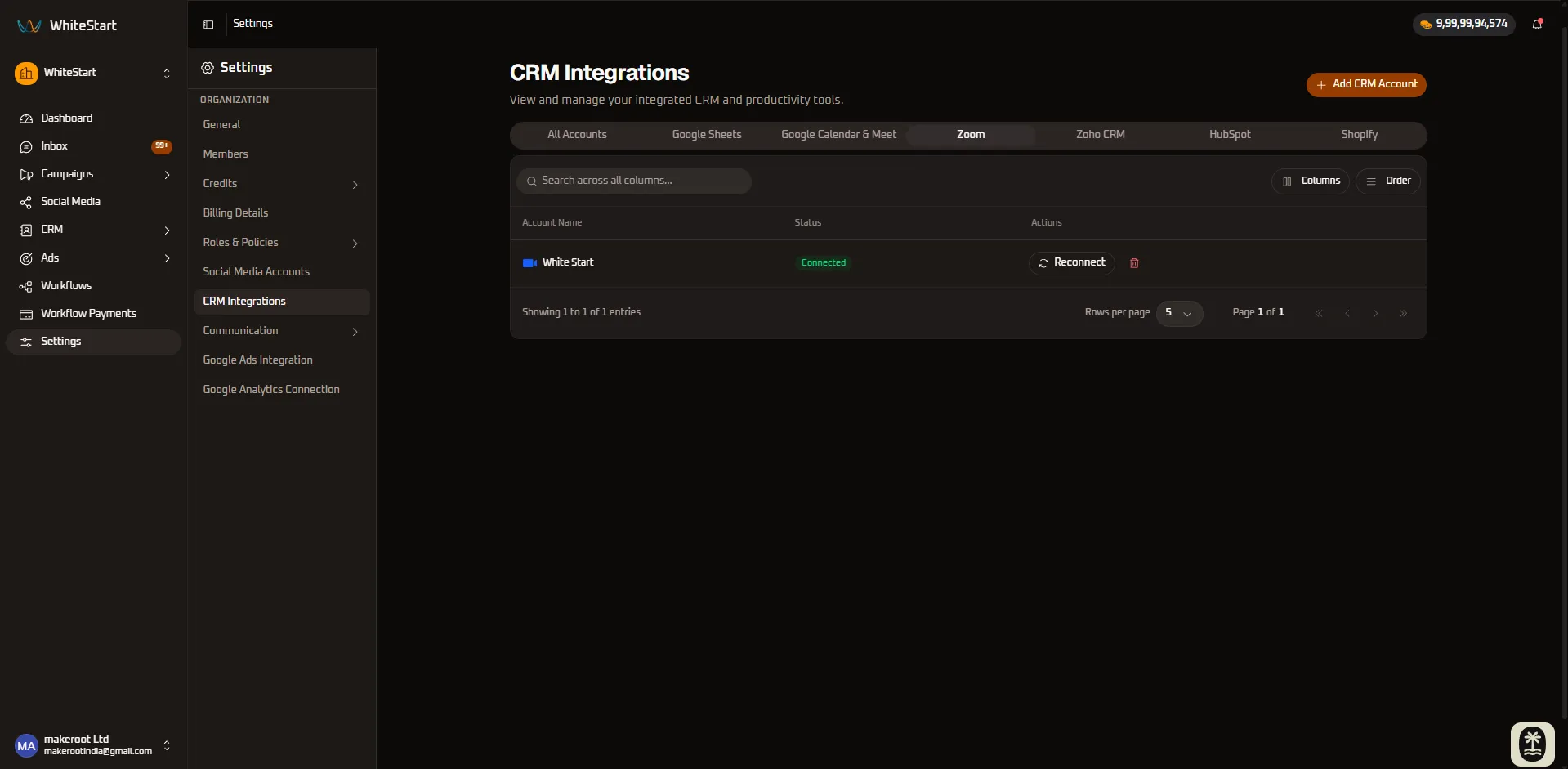Switch to the Shopify tab
This screenshot has height=769, width=1568.
tap(1359, 135)
